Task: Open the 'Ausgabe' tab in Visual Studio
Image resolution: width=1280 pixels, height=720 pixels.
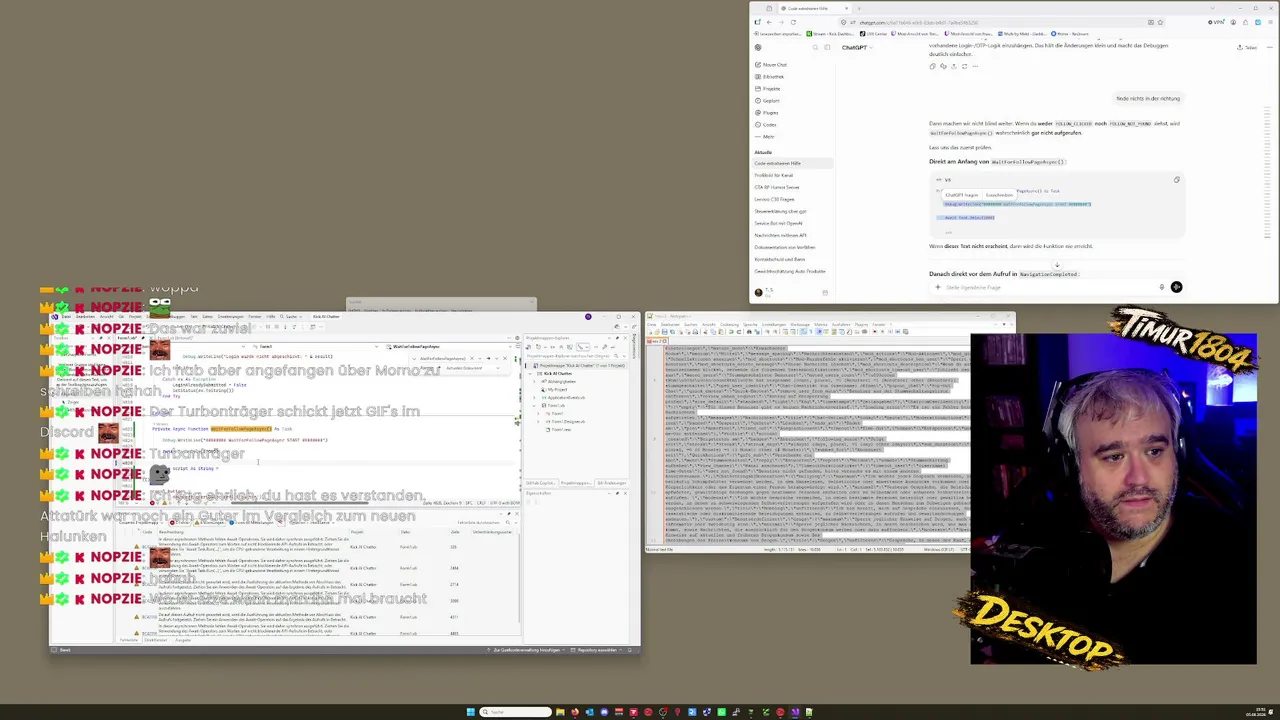Action: click(183, 640)
